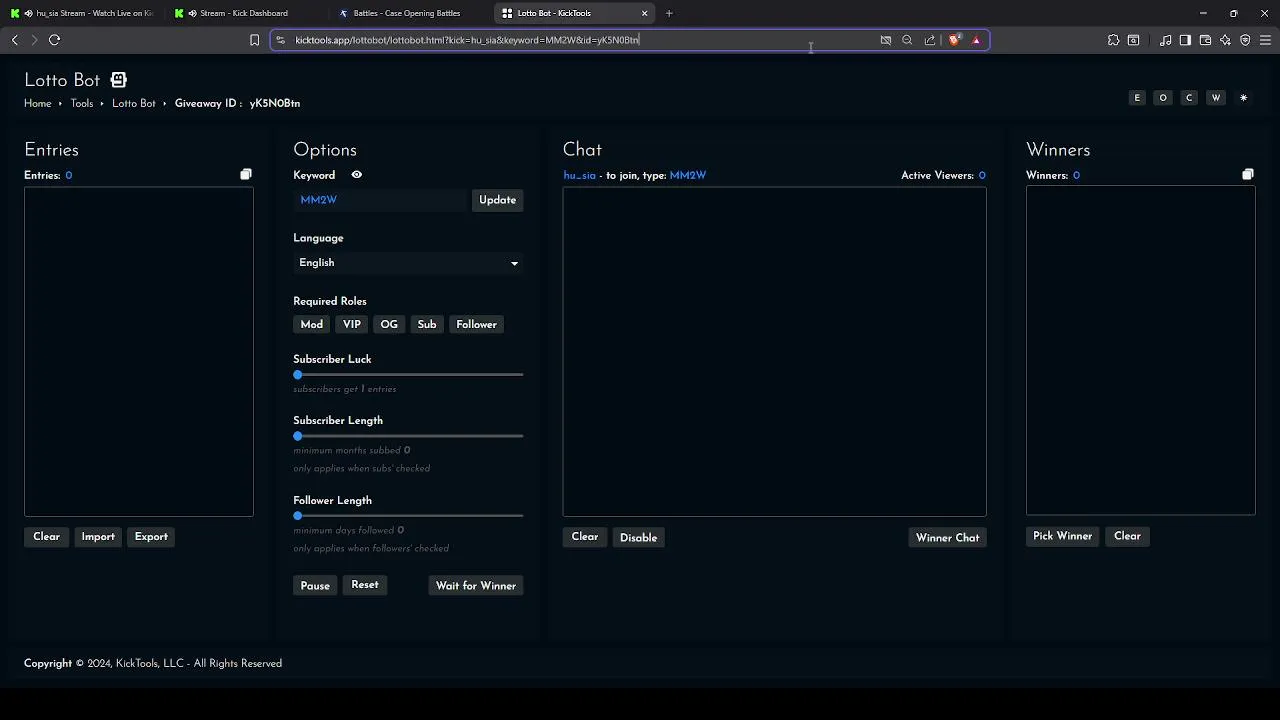This screenshot has width=1280, height=720.
Task: Copy entries list with clipboard icon
Action: (x=246, y=175)
